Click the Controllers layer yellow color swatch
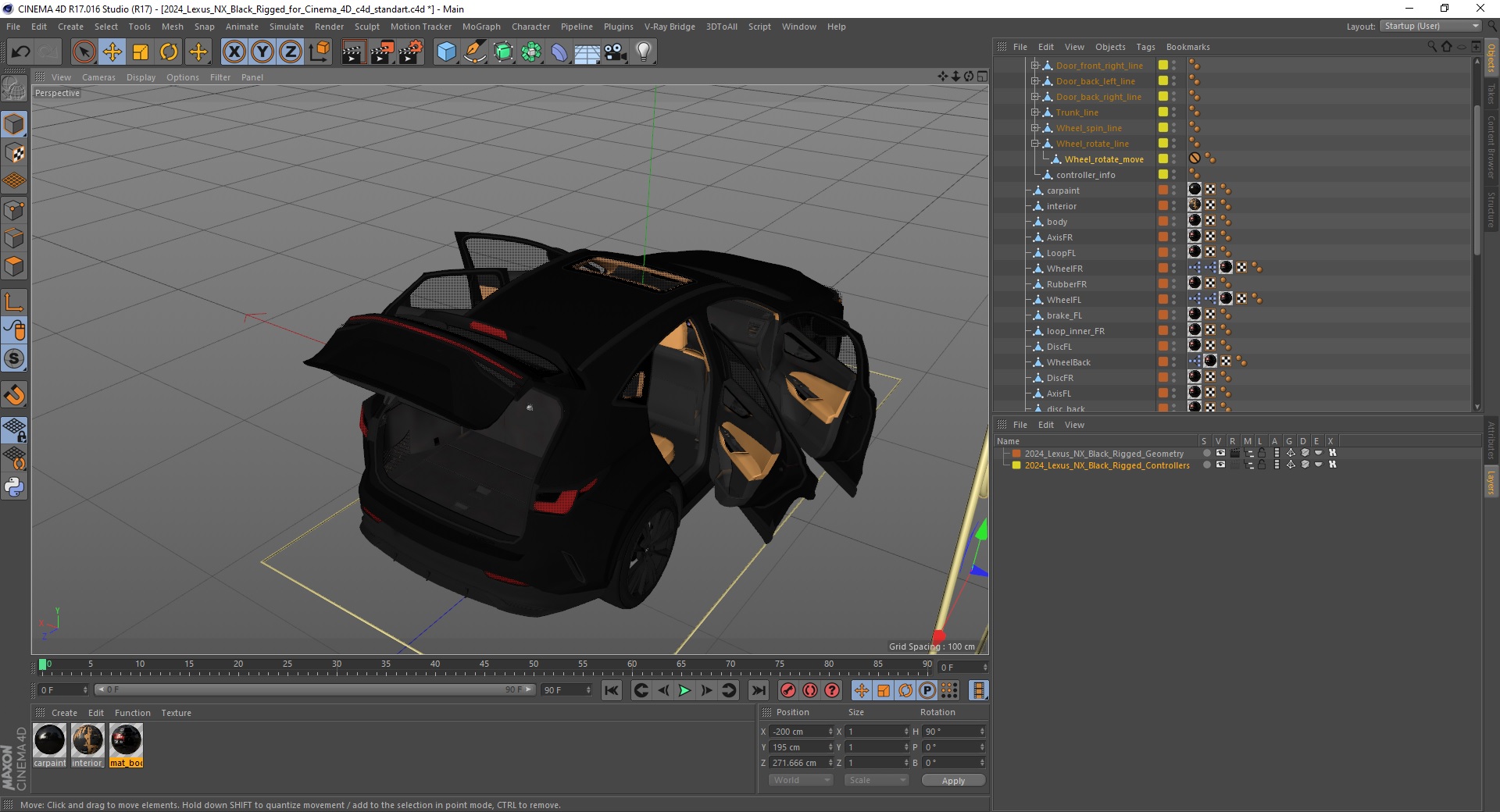The width and height of the screenshot is (1500, 812). (1016, 465)
